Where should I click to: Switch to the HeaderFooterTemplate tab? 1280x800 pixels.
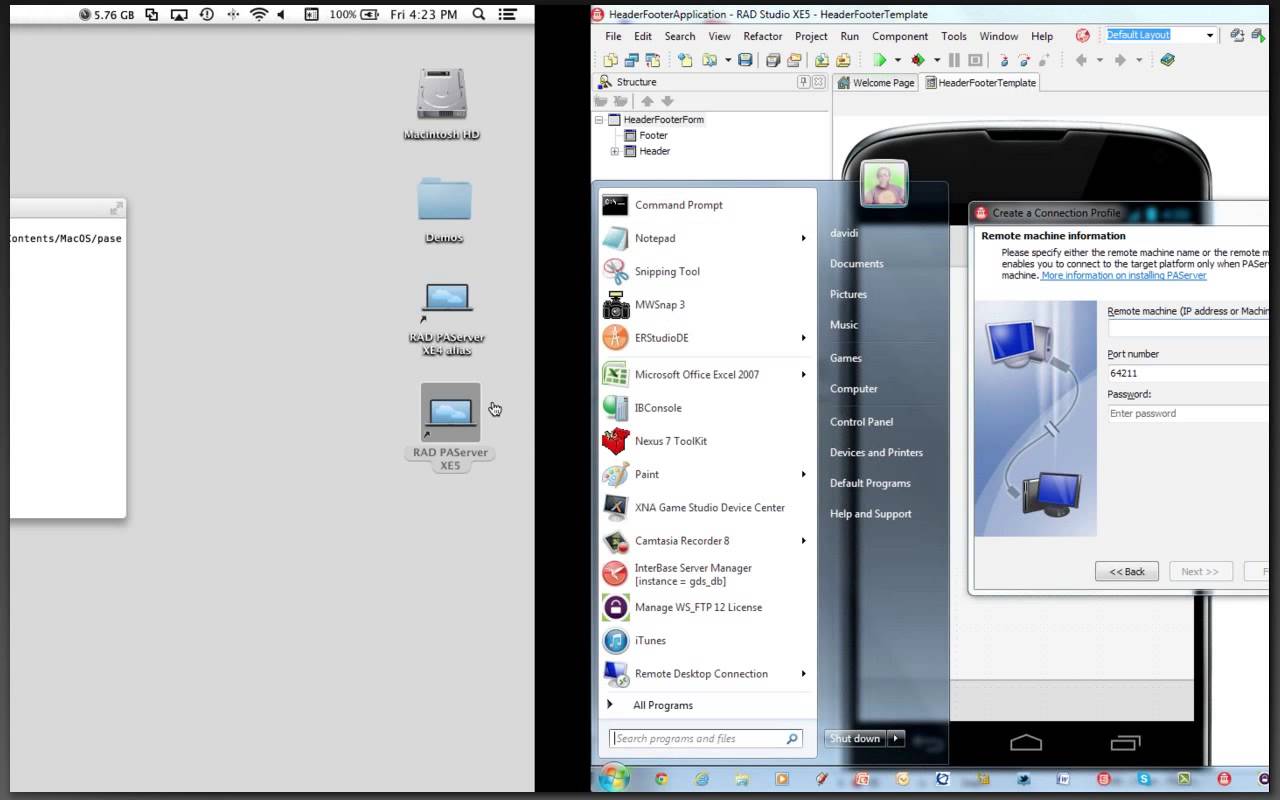point(980,83)
